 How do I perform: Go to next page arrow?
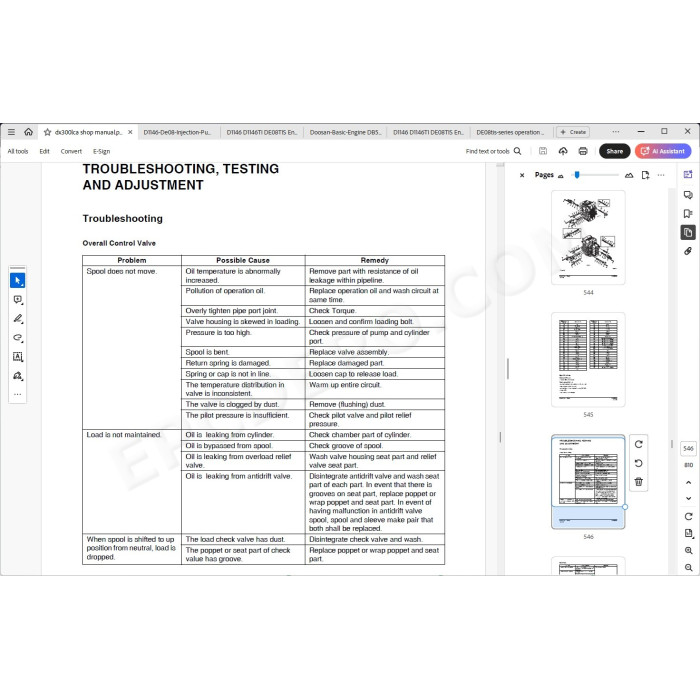pos(688,499)
